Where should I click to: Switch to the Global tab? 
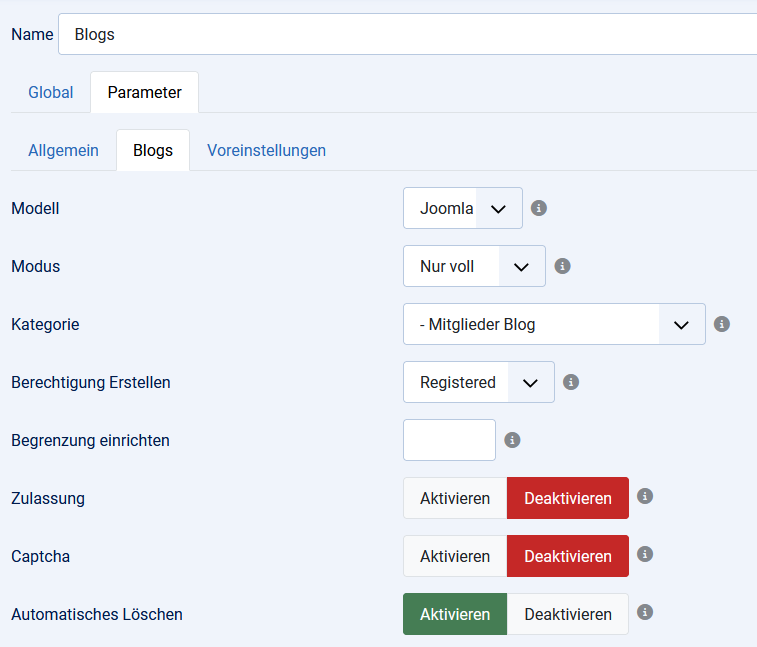coord(51,93)
